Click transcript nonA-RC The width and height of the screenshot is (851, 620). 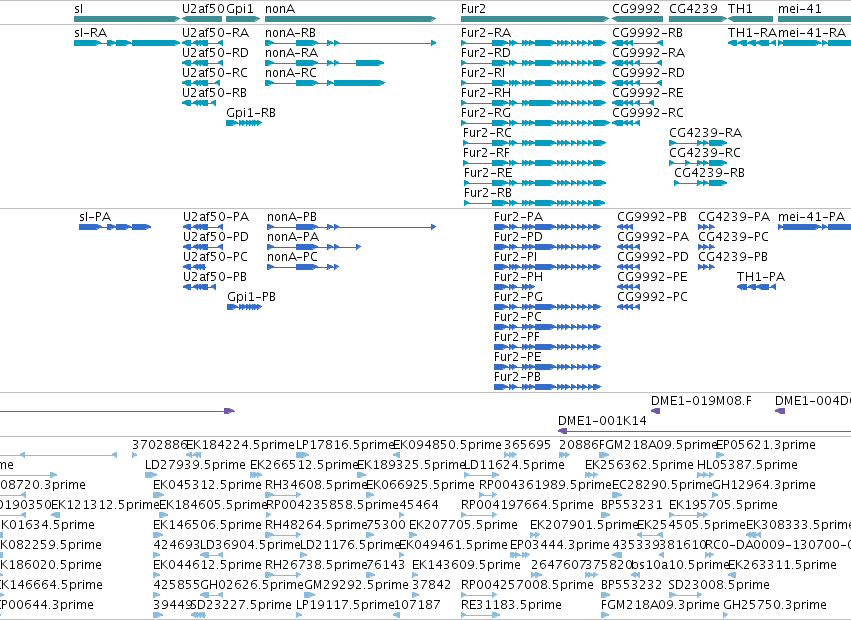pos(325,83)
